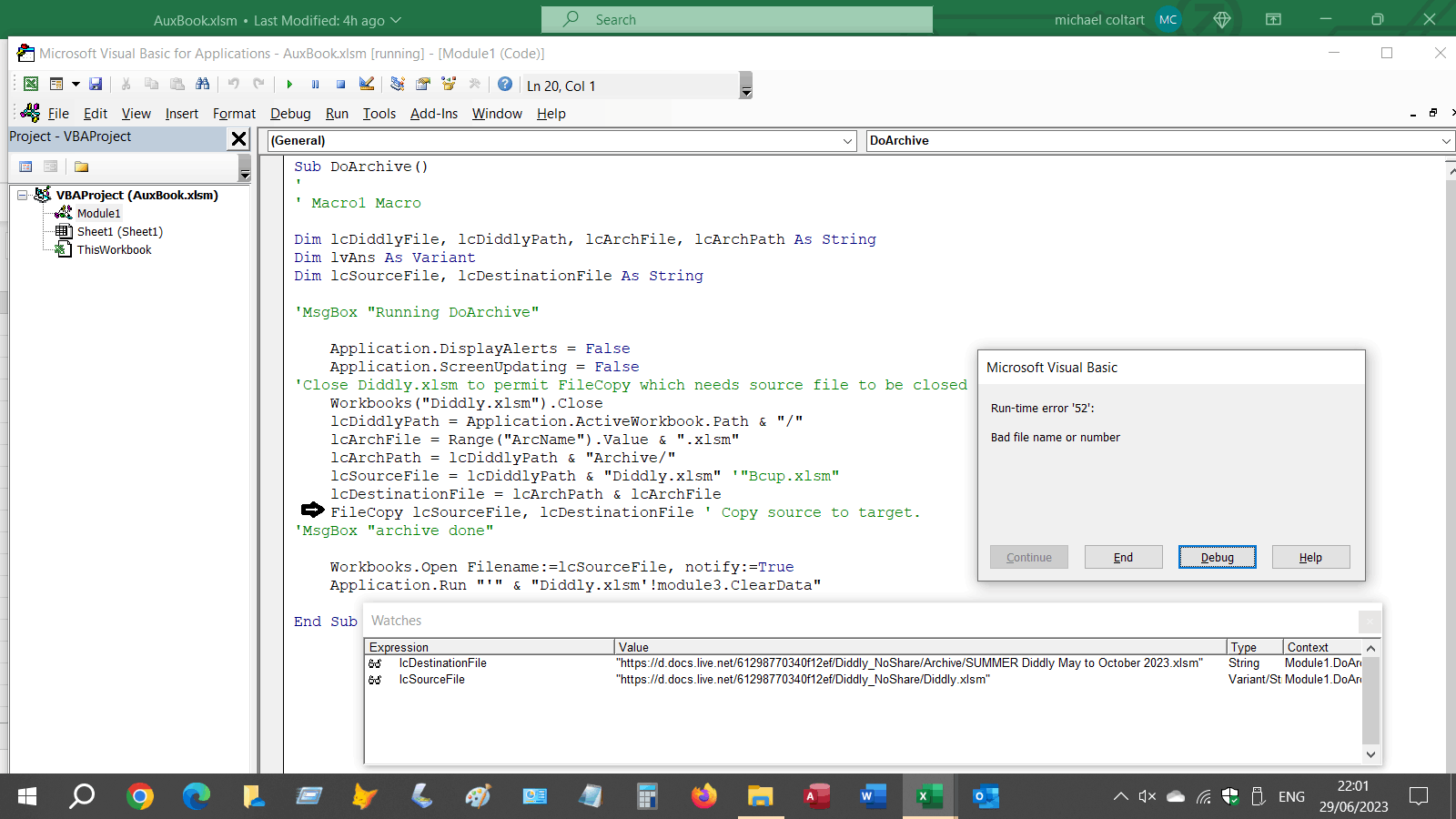The width and height of the screenshot is (1456, 819).
Task: Open the Object Browser icon
Action: pyautogui.click(x=448, y=85)
